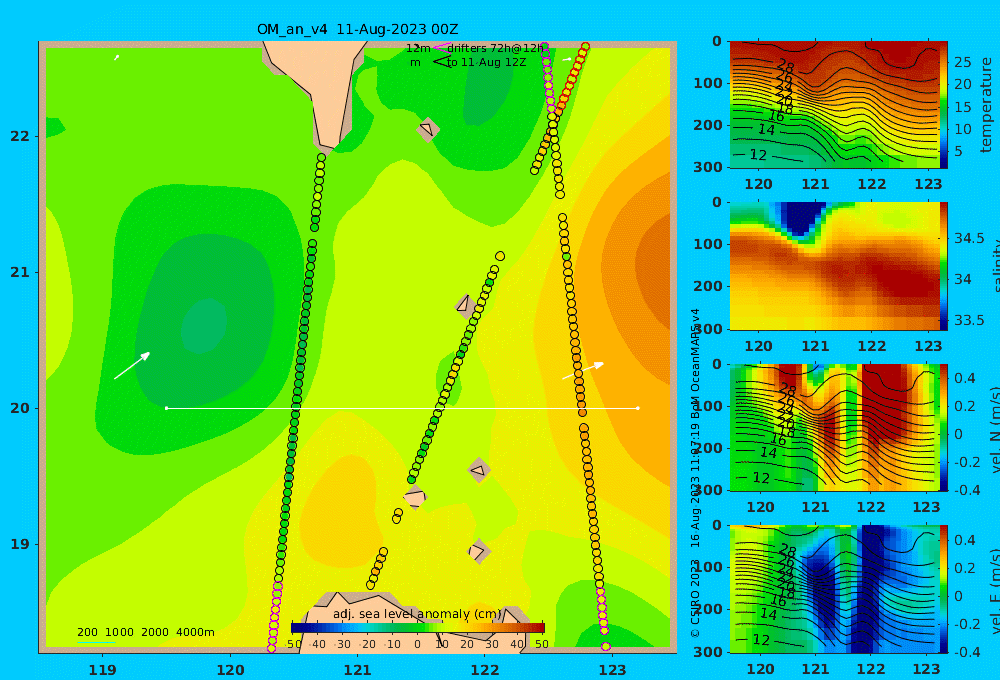
Task: Click latitude label 20 on the main map
Action: (x=20, y=408)
